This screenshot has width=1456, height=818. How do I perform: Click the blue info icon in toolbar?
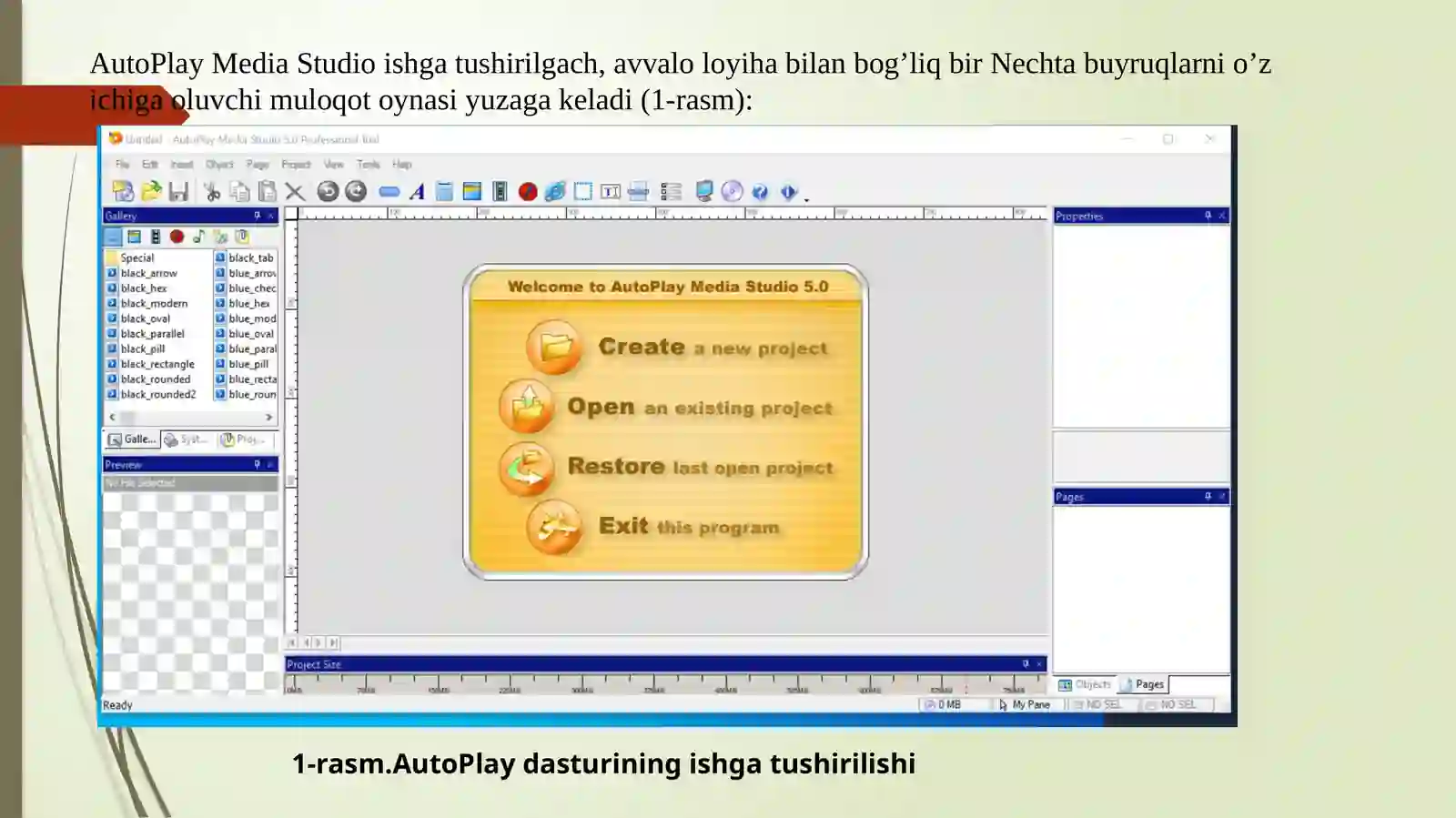pos(788,191)
